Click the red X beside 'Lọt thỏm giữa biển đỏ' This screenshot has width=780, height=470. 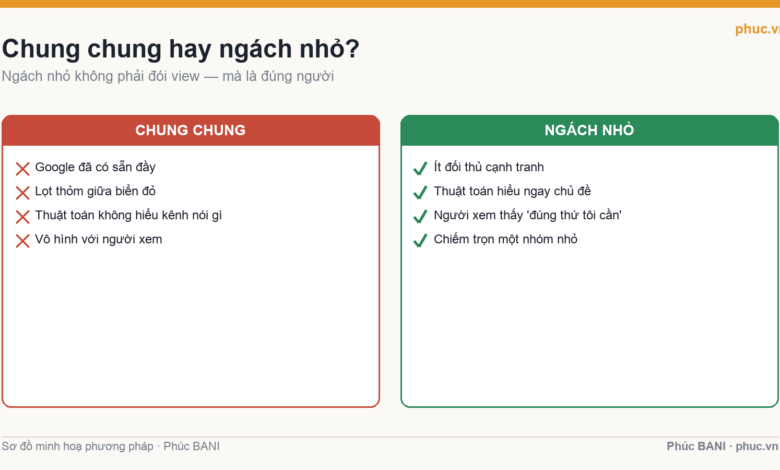[22, 192]
